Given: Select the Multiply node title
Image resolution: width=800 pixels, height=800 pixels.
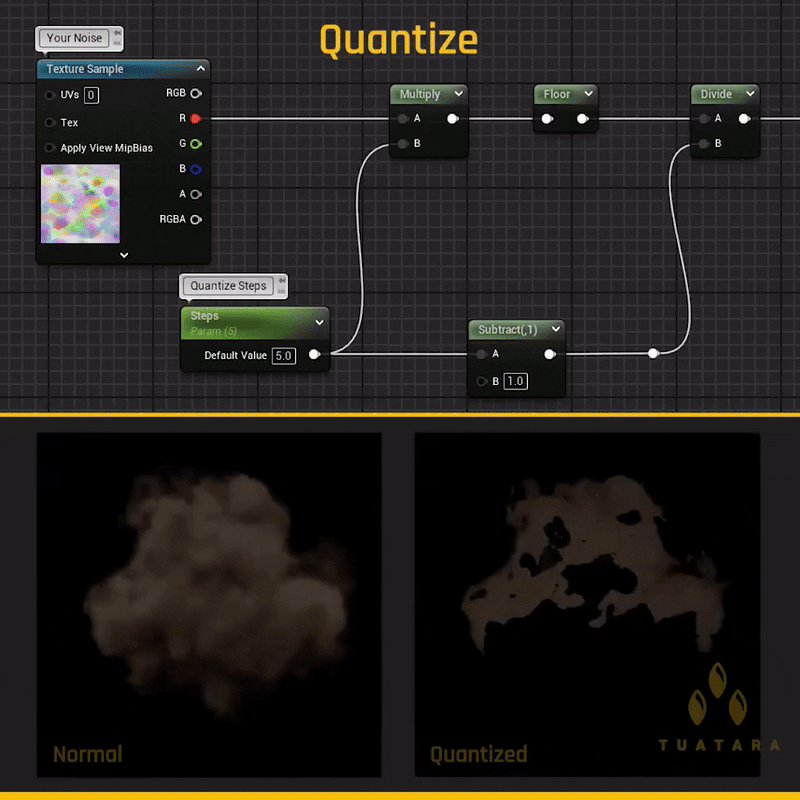Looking at the screenshot, I should [420, 94].
